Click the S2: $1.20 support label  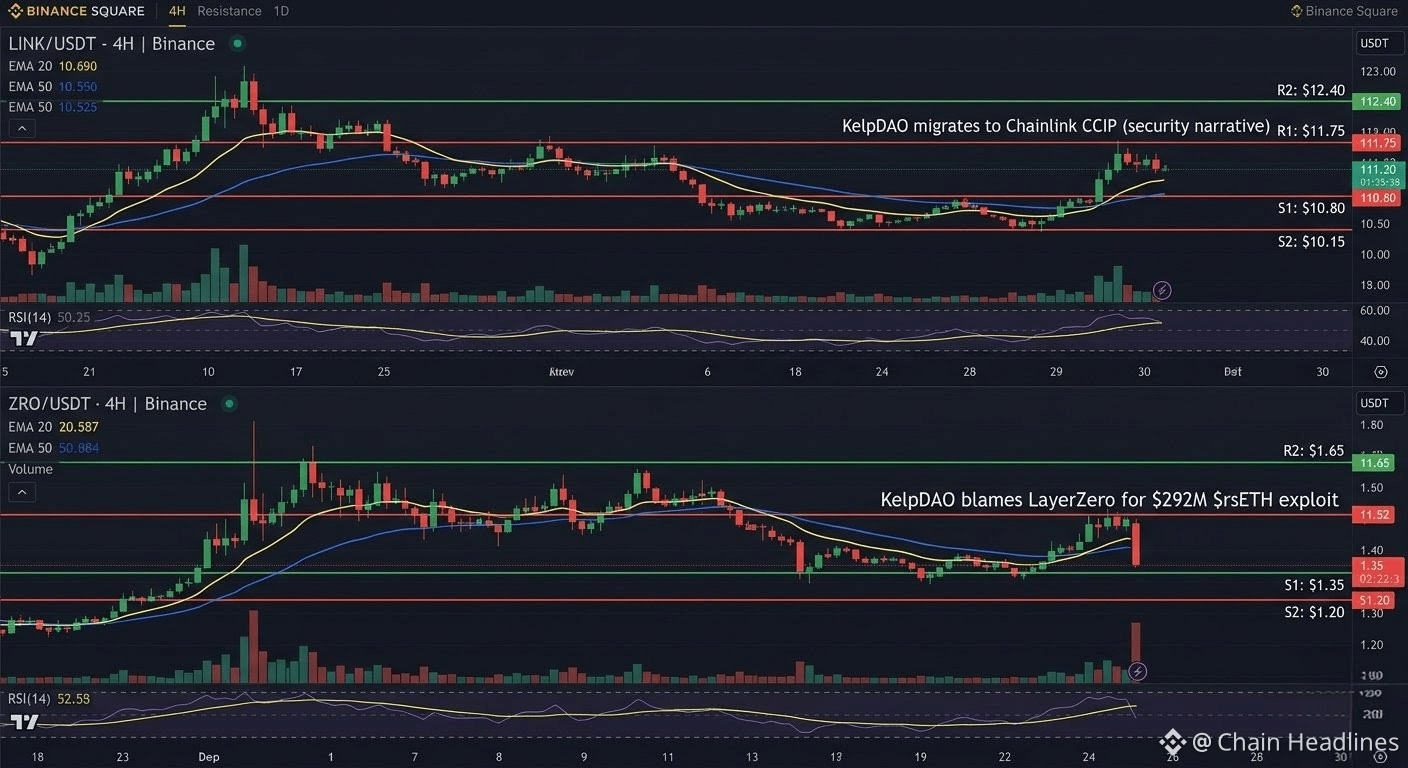[1314, 612]
